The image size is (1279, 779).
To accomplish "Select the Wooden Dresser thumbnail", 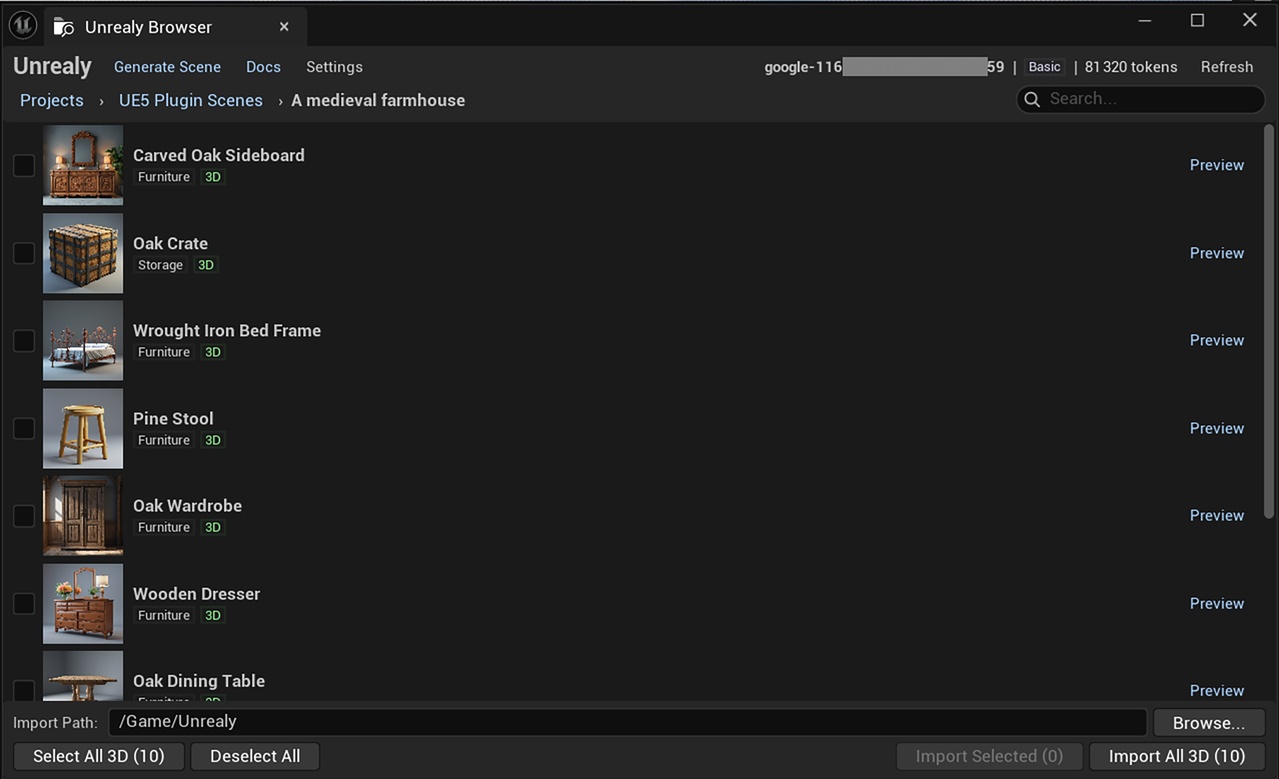I will coord(83,604).
